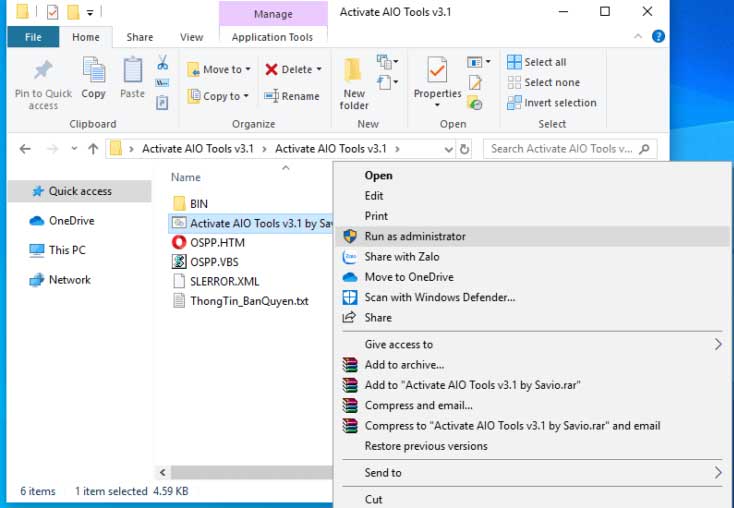
Task: Open Application Tools tab
Action: coord(272,37)
